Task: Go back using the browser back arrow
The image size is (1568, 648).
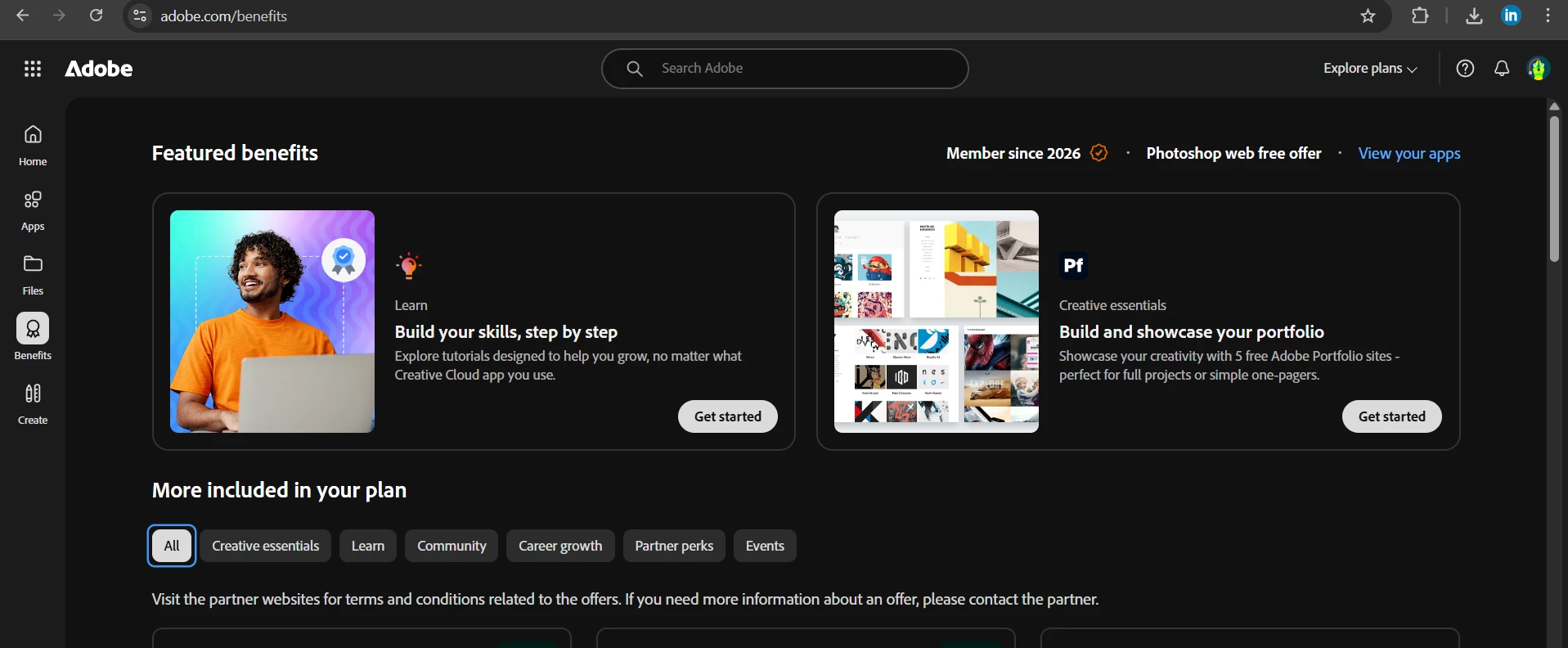Action: pos(23,16)
